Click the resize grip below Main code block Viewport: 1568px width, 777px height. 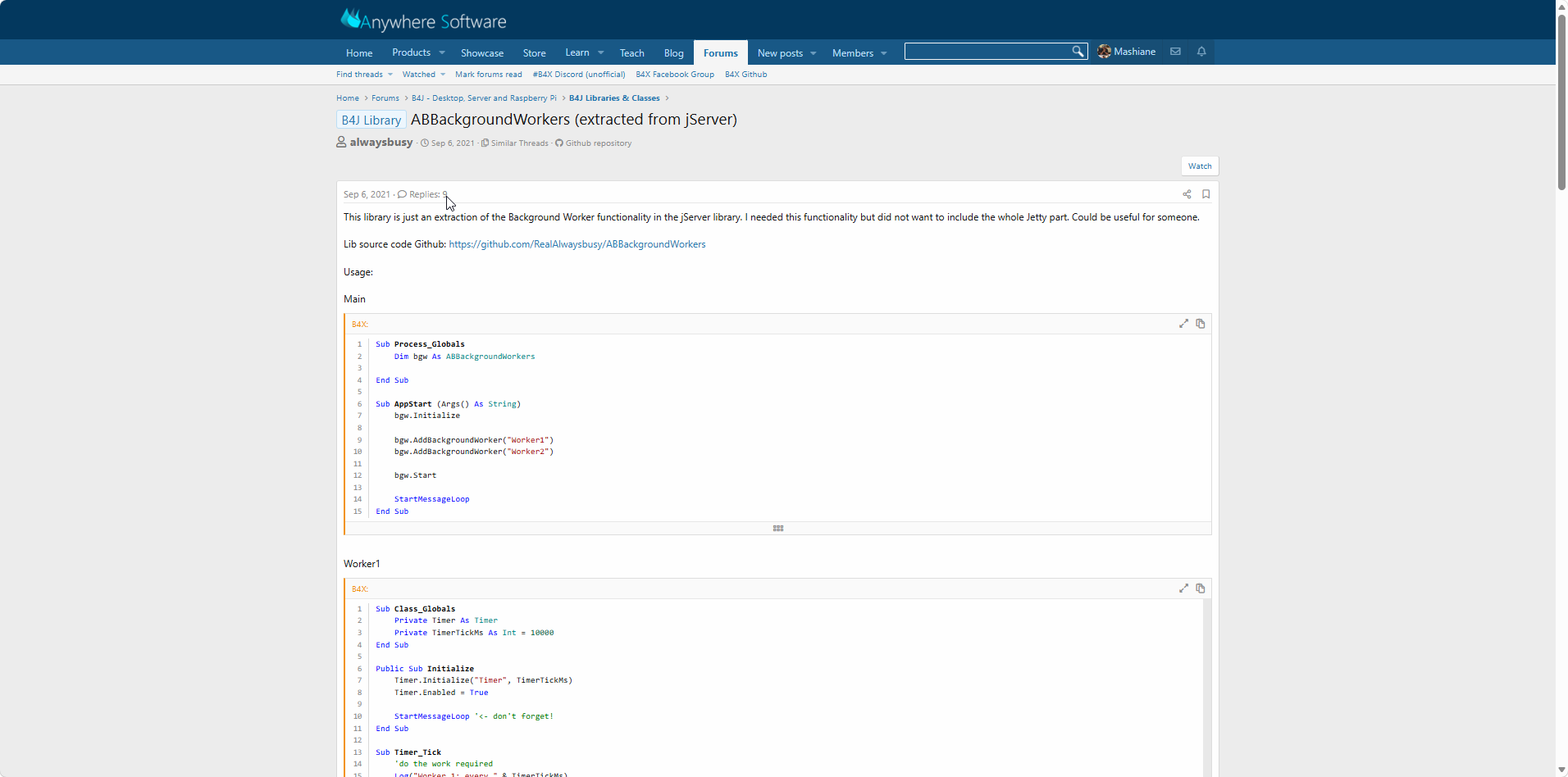(x=778, y=529)
